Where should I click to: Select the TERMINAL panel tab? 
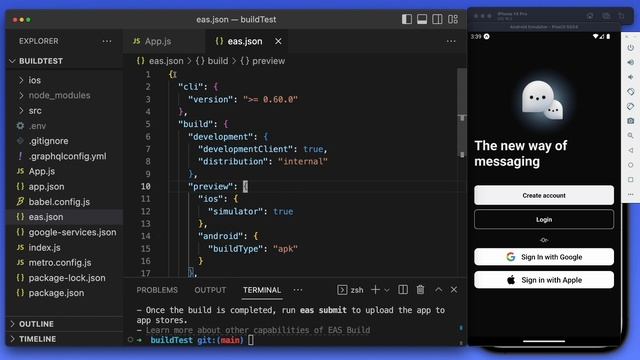[262, 290]
